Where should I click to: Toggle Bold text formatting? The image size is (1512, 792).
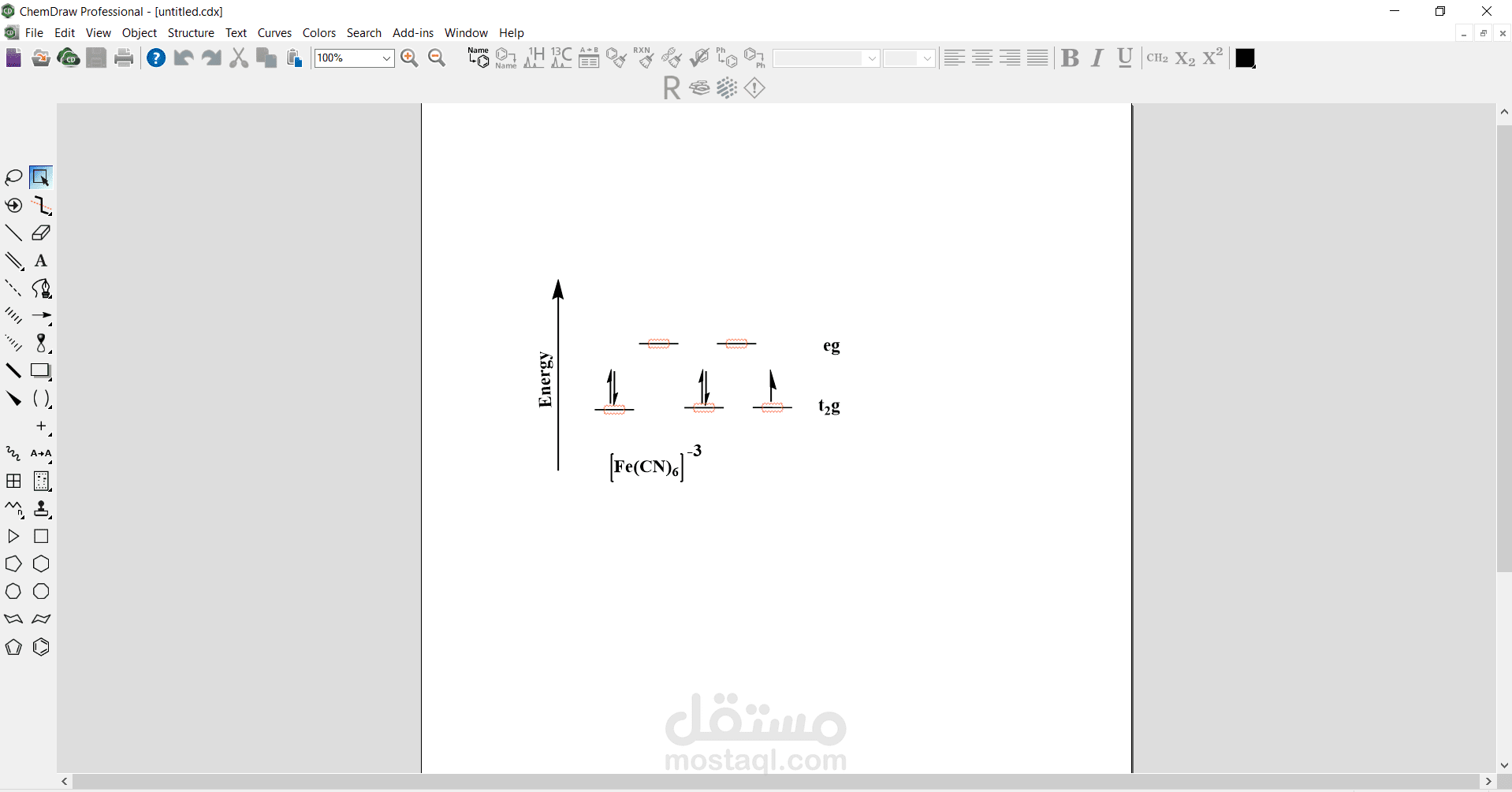coord(1070,58)
